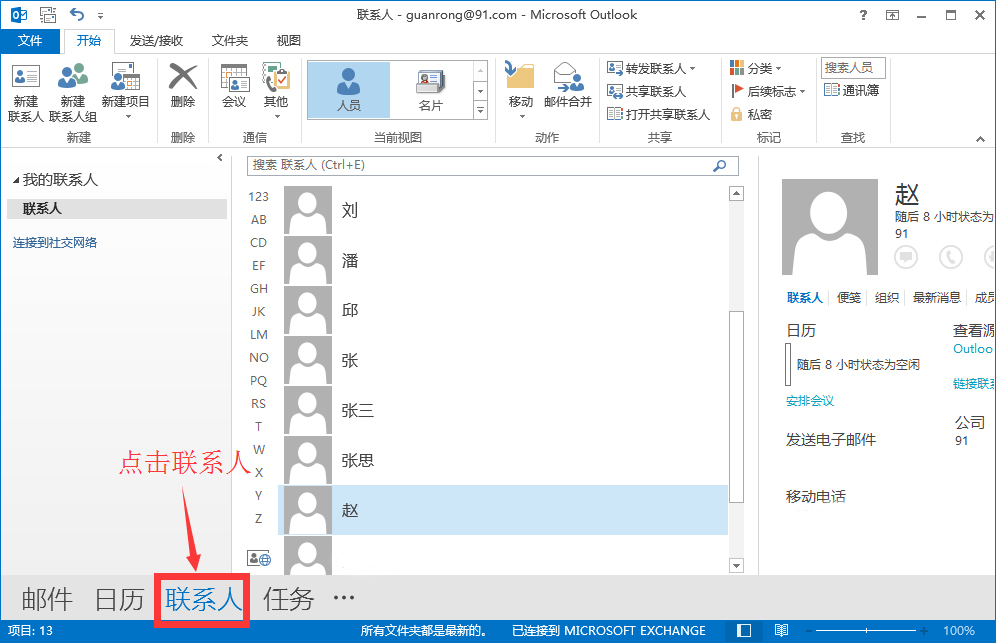Click Share Contacts (共享联系人)
996x643 pixels.
(646, 91)
